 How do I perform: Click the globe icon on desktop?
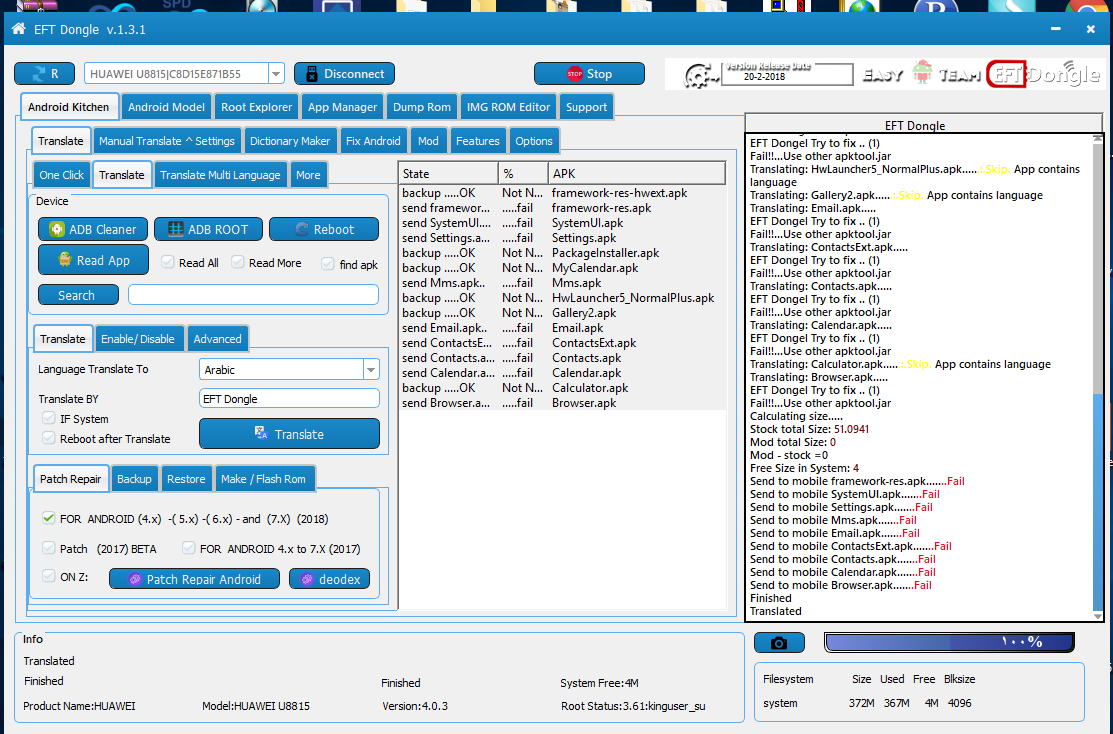(863, 7)
